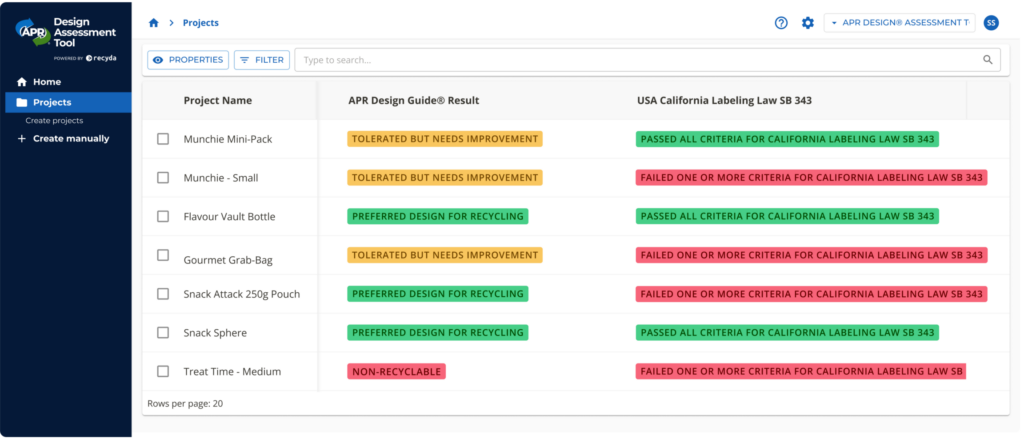
Task: Click USA California Labeling Law SB 343 header
Action: 724,101
